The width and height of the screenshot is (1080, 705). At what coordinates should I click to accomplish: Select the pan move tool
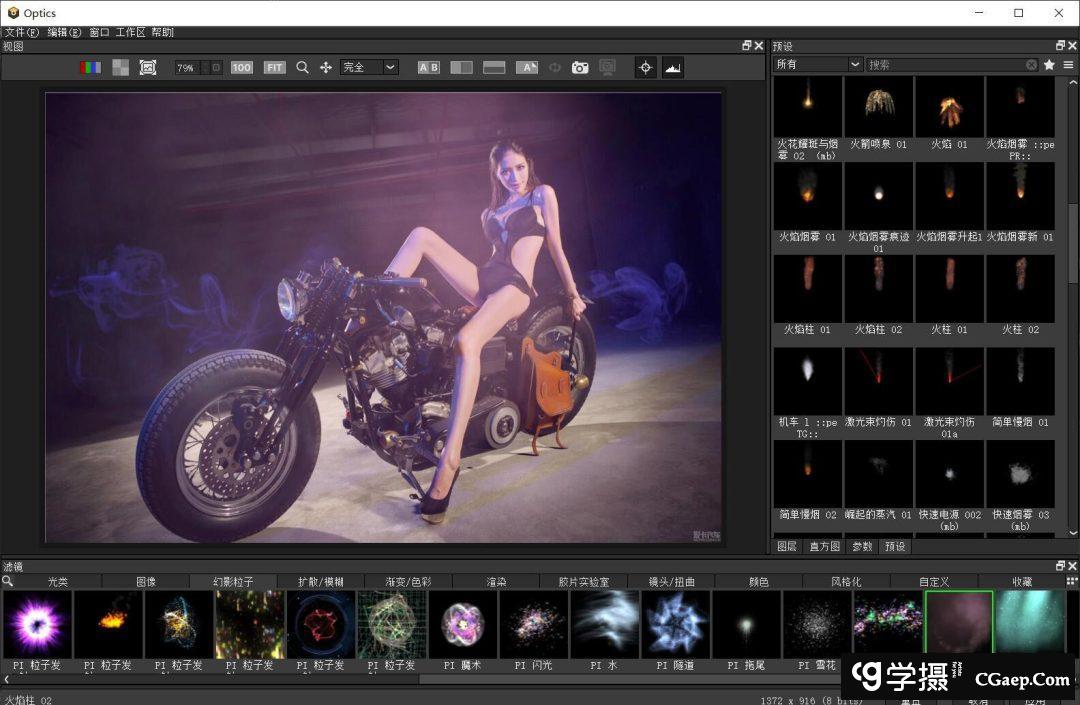[326, 68]
